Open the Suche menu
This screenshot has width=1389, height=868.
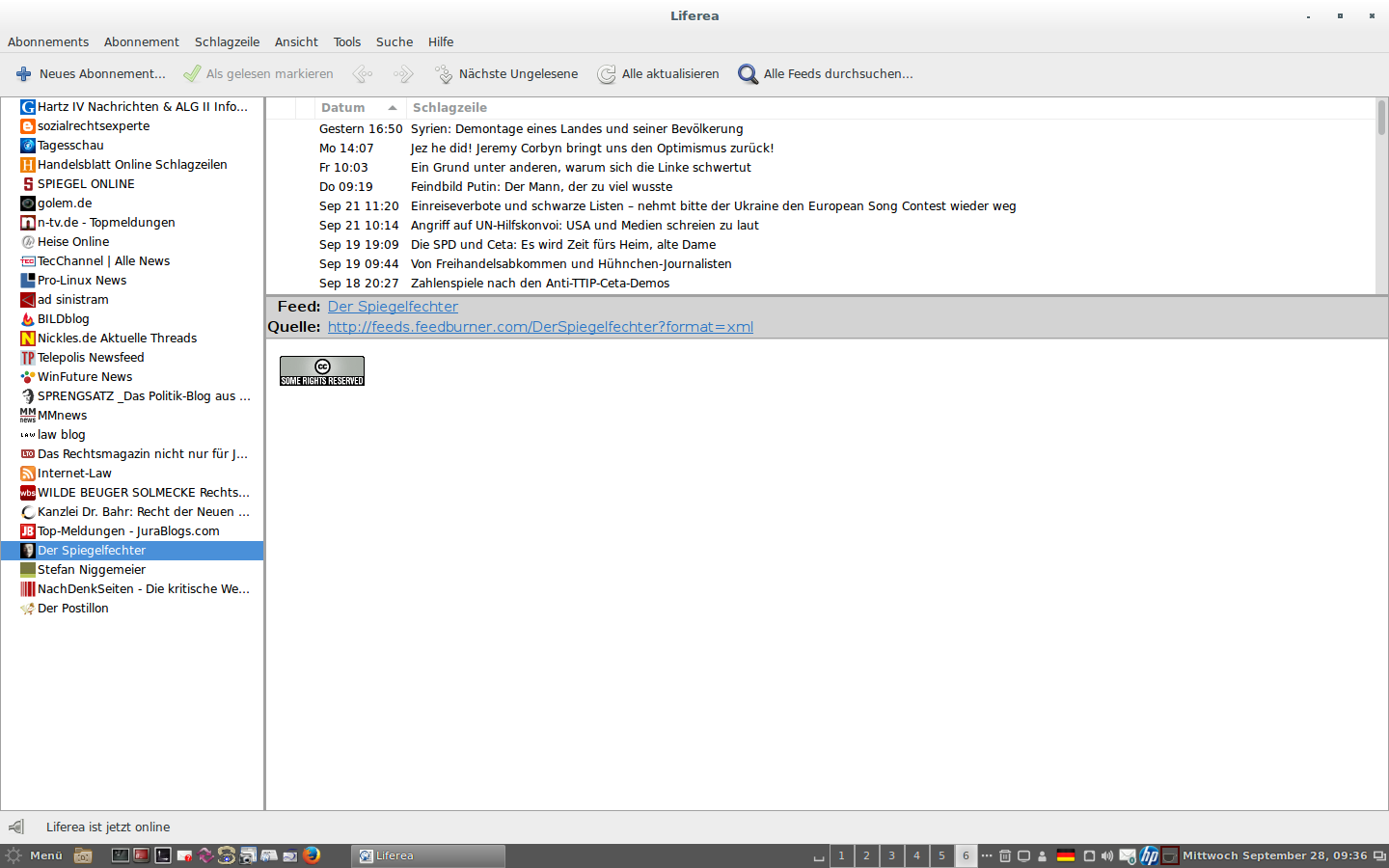tap(395, 41)
